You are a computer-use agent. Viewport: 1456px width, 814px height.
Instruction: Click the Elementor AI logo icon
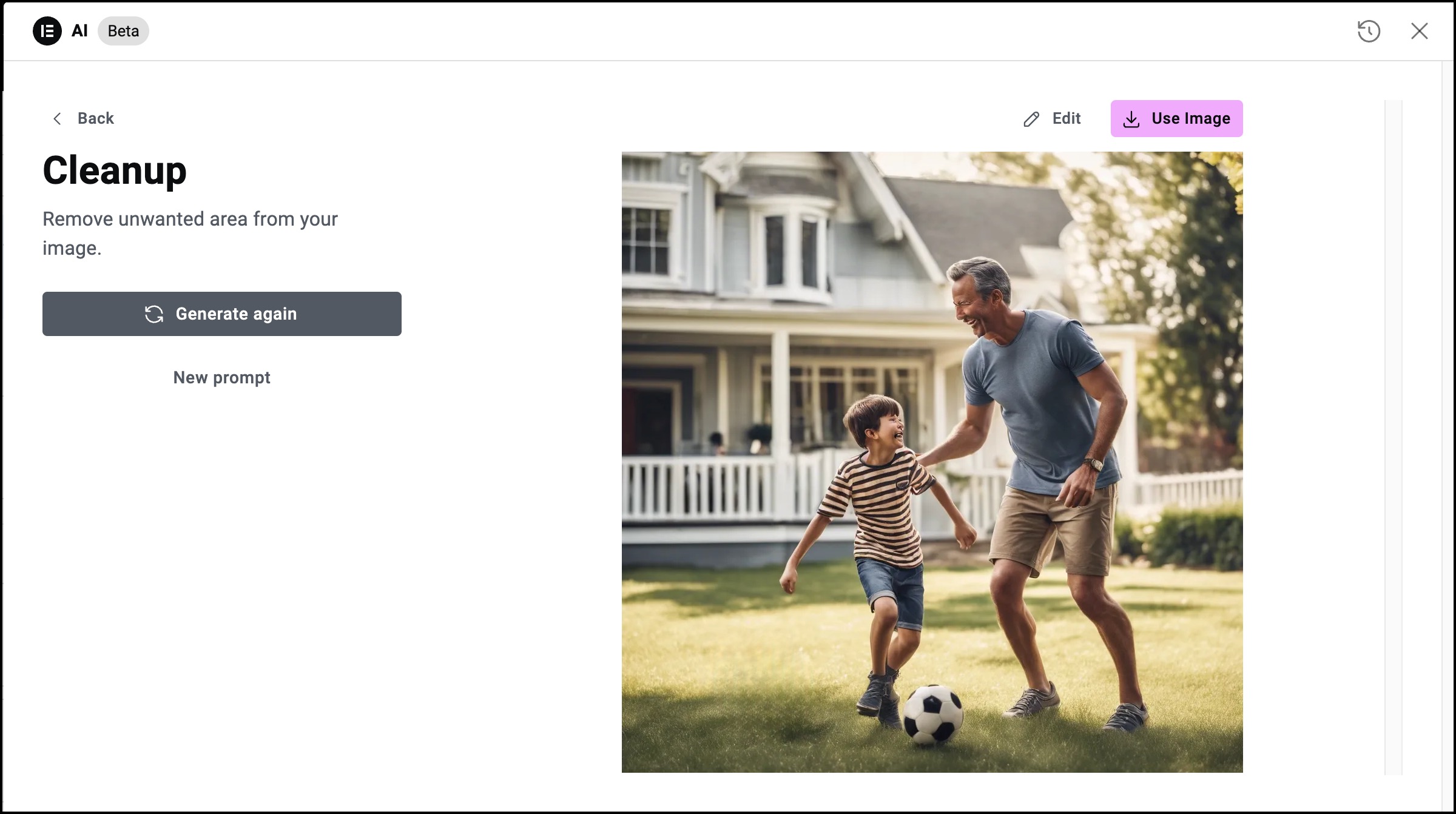[47, 31]
